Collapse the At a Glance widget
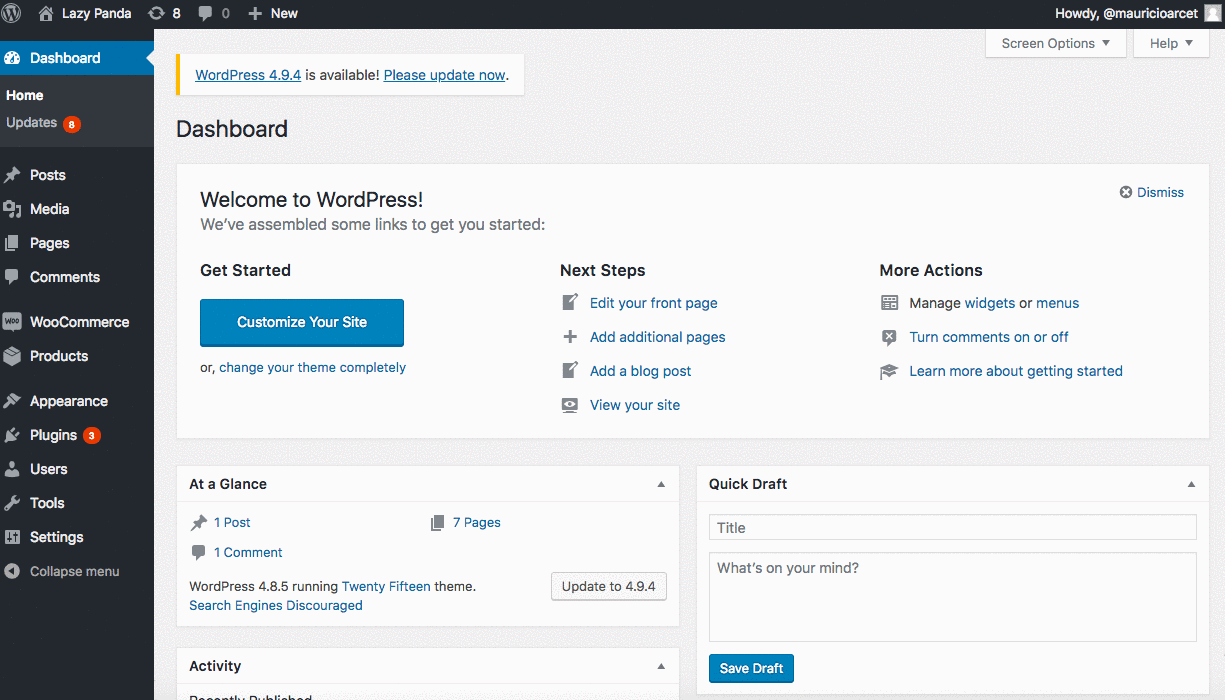This screenshot has width=1225, height=700. point(661,484)
